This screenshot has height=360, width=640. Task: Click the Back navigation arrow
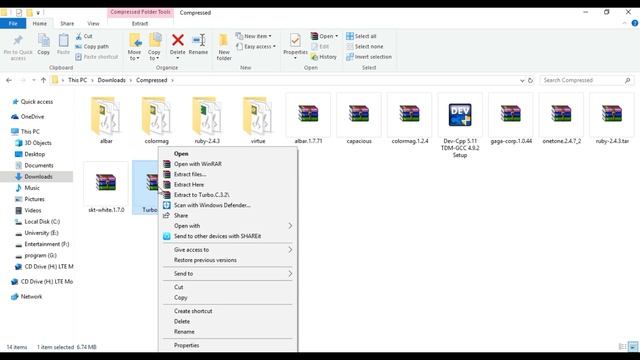click(9, 80)
